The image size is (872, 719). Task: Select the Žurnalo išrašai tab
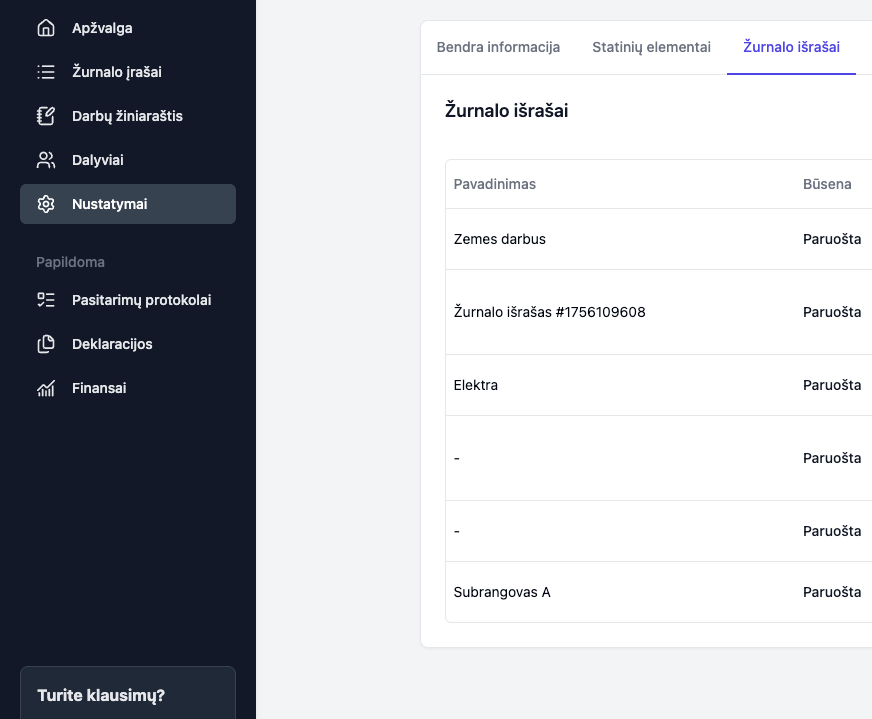(791, 47)
